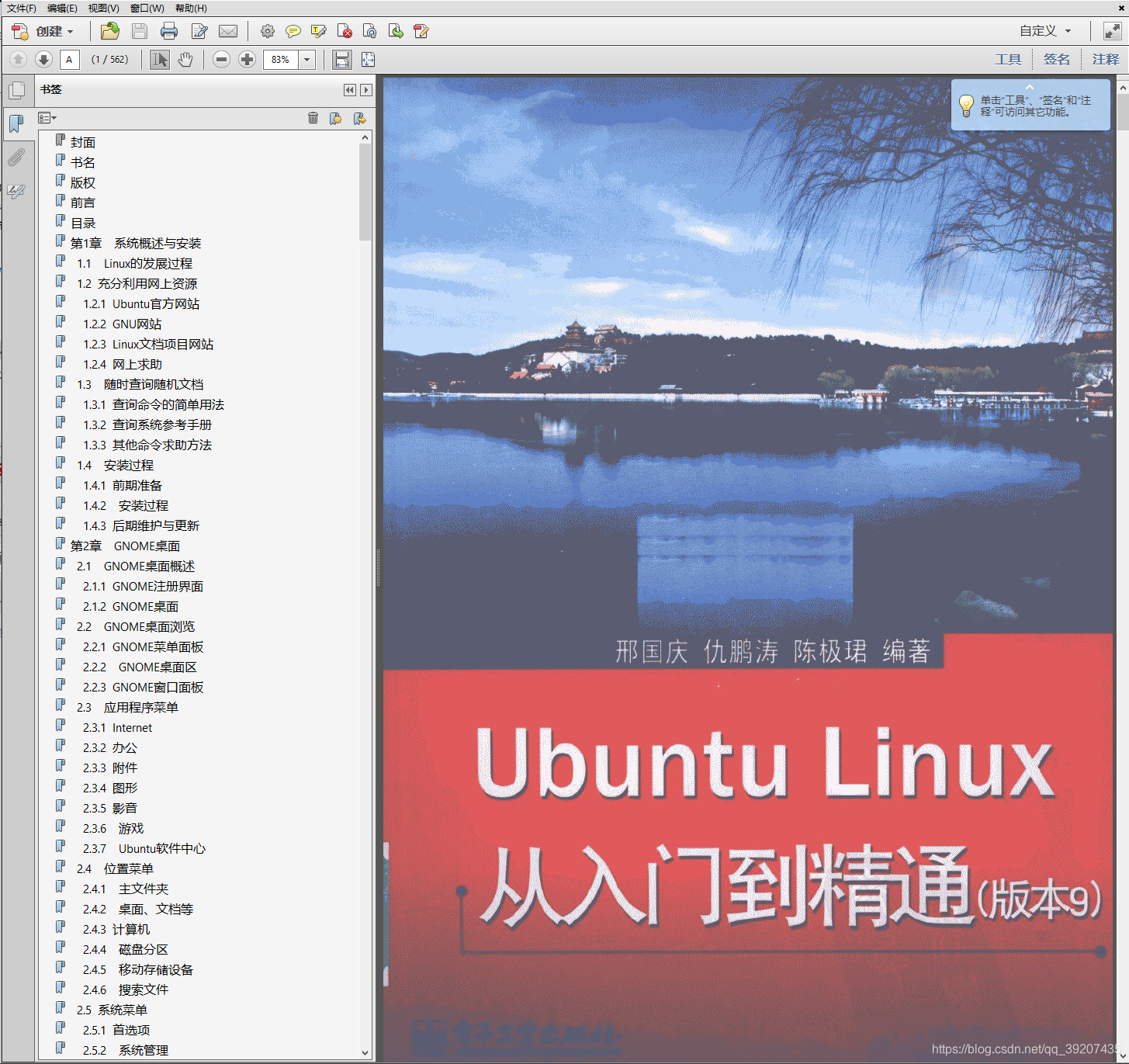
Task: Open the 自定义 customize dropdown
Action: coord(1045,31)
